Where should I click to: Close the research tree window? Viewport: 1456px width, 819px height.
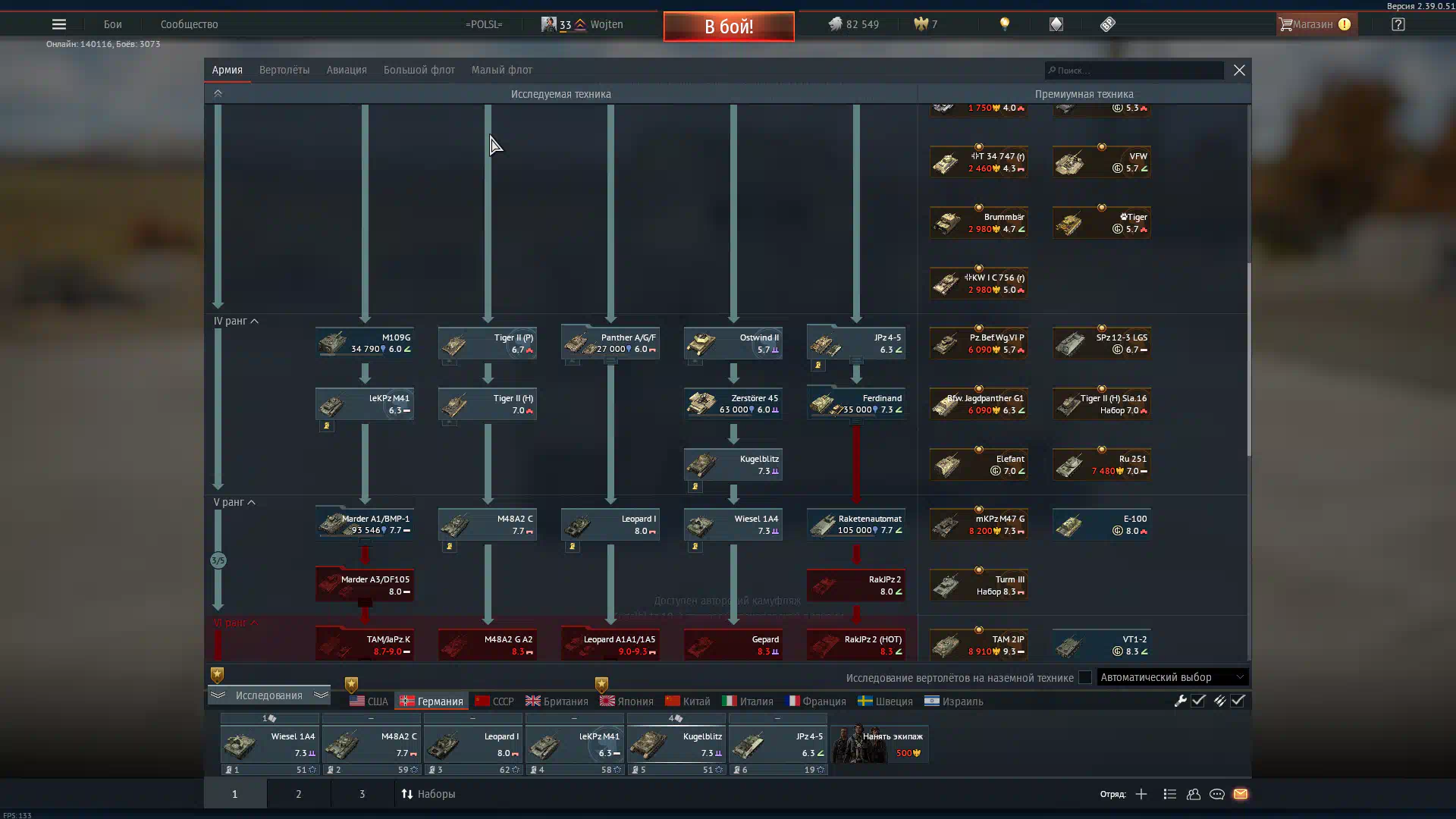pos(1239,70)
